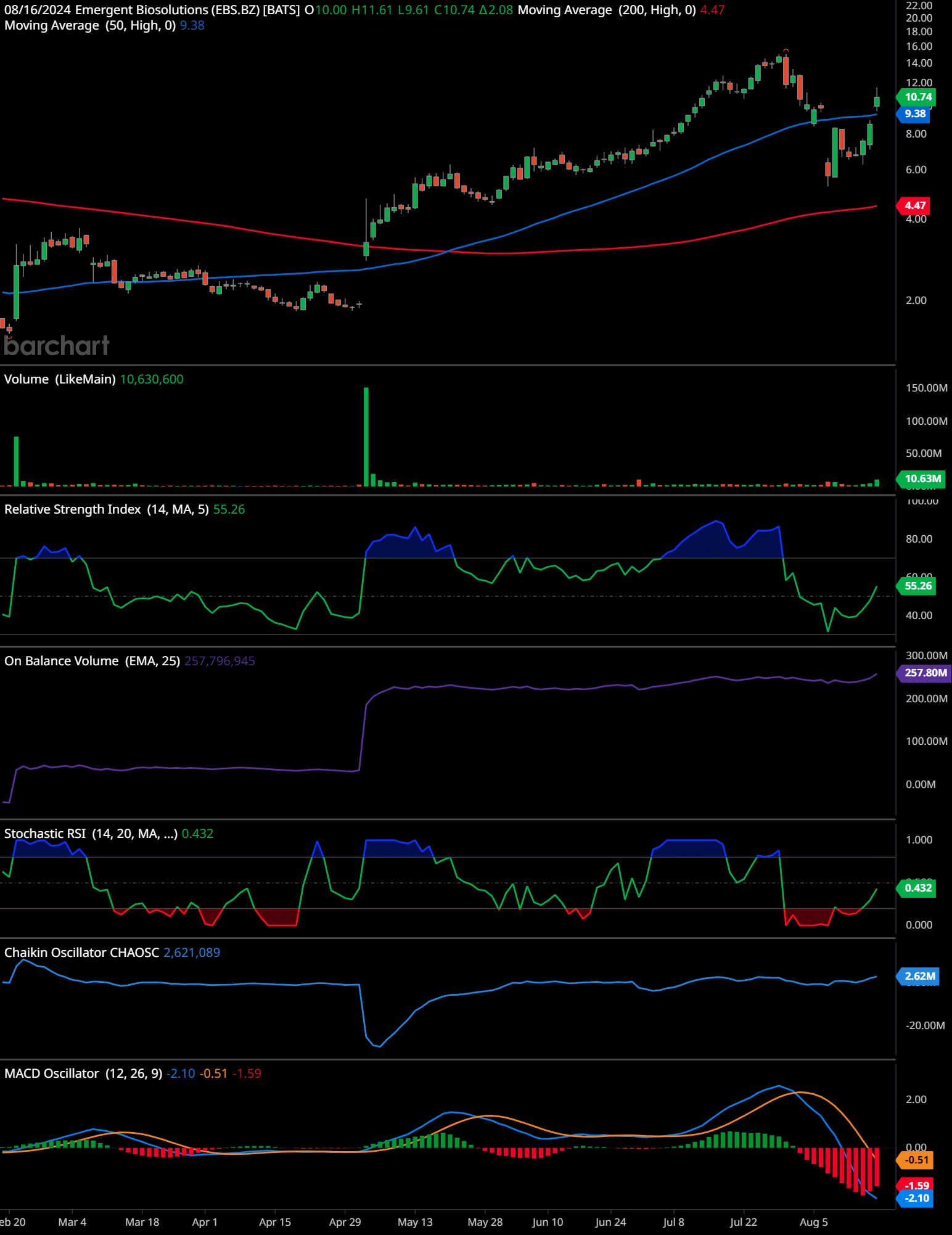Click the Moving Average (200, High, 0) label
This screenshot has width=952, height=1235.
click(607, 10)
